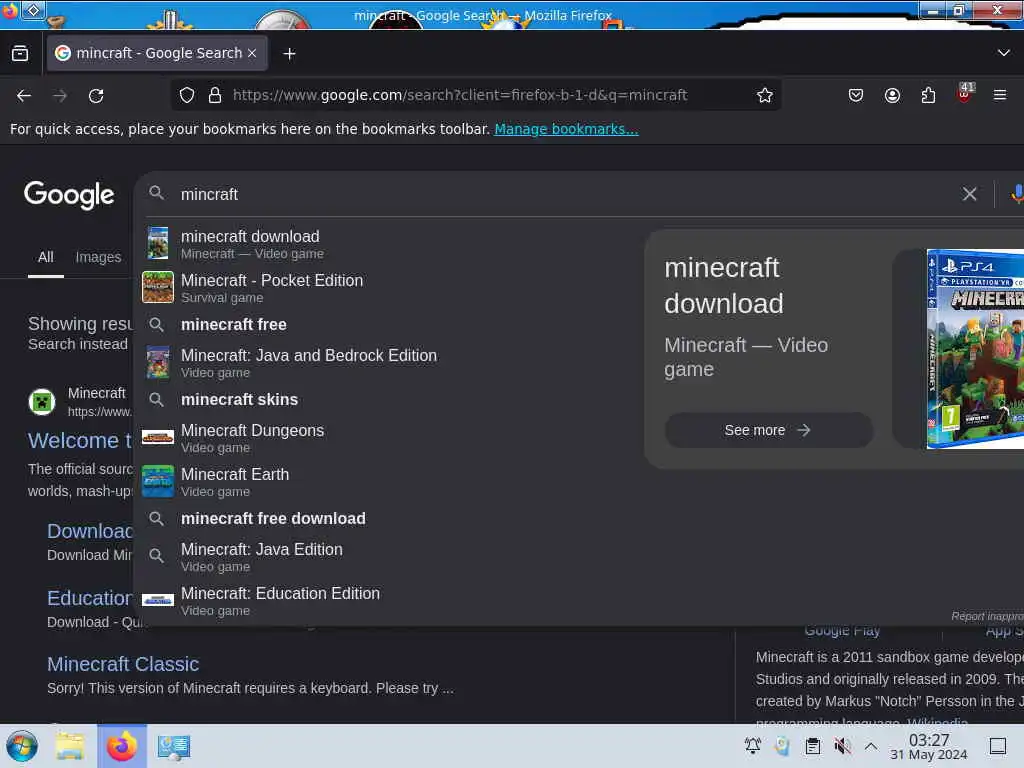Choose suggestion Minecraft - Pocket Edition
1024x768 pixels.
tap(389, 288)
